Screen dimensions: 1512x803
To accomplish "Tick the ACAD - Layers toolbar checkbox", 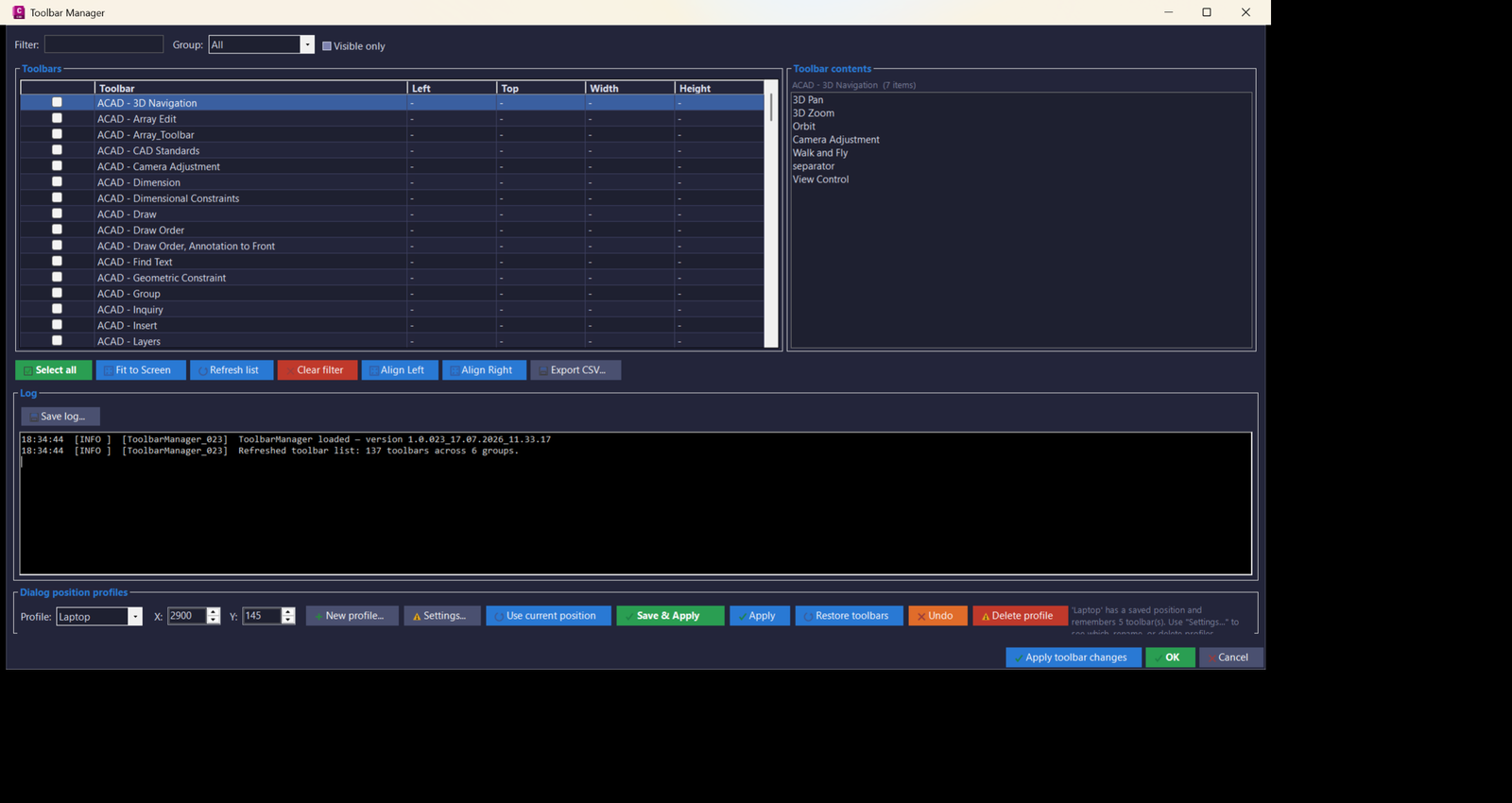I will (x=57, y=340).
